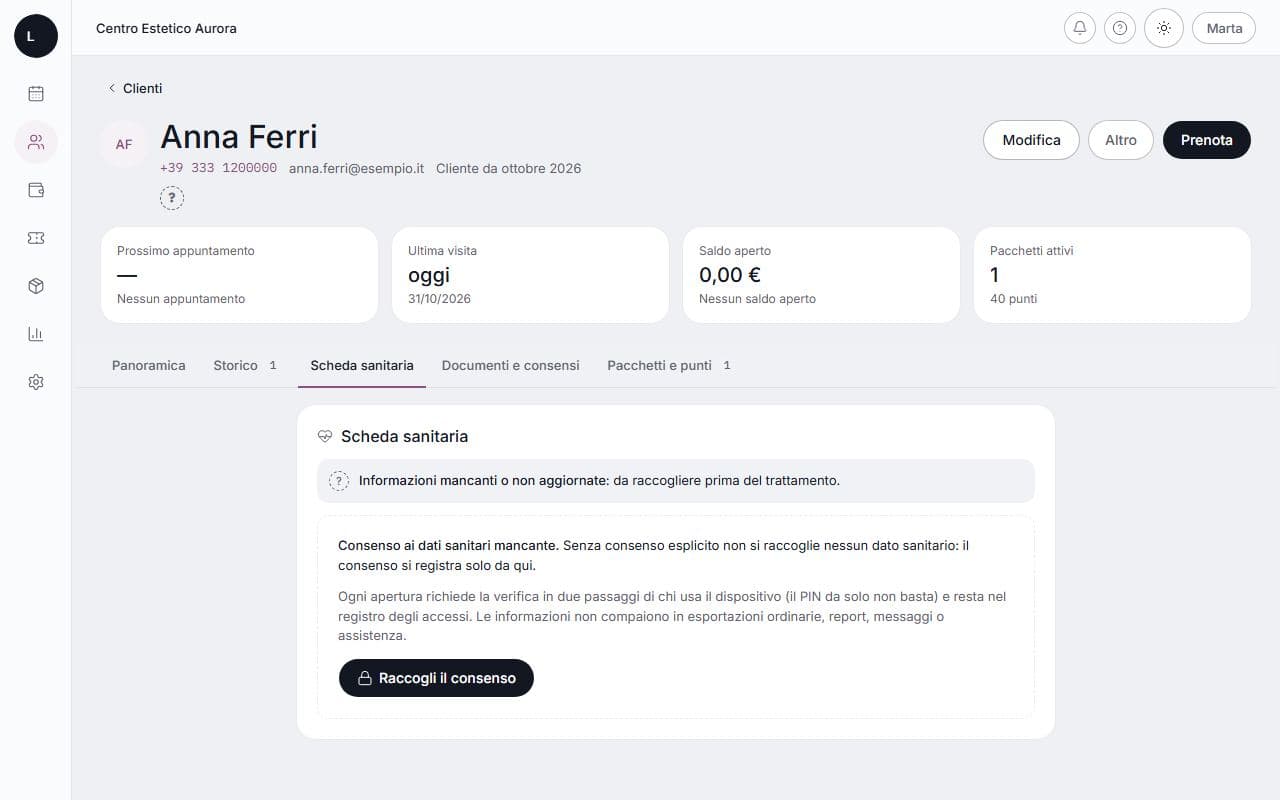
Task: Click the help question mark in the header
Action: [x=1120, y=28]
